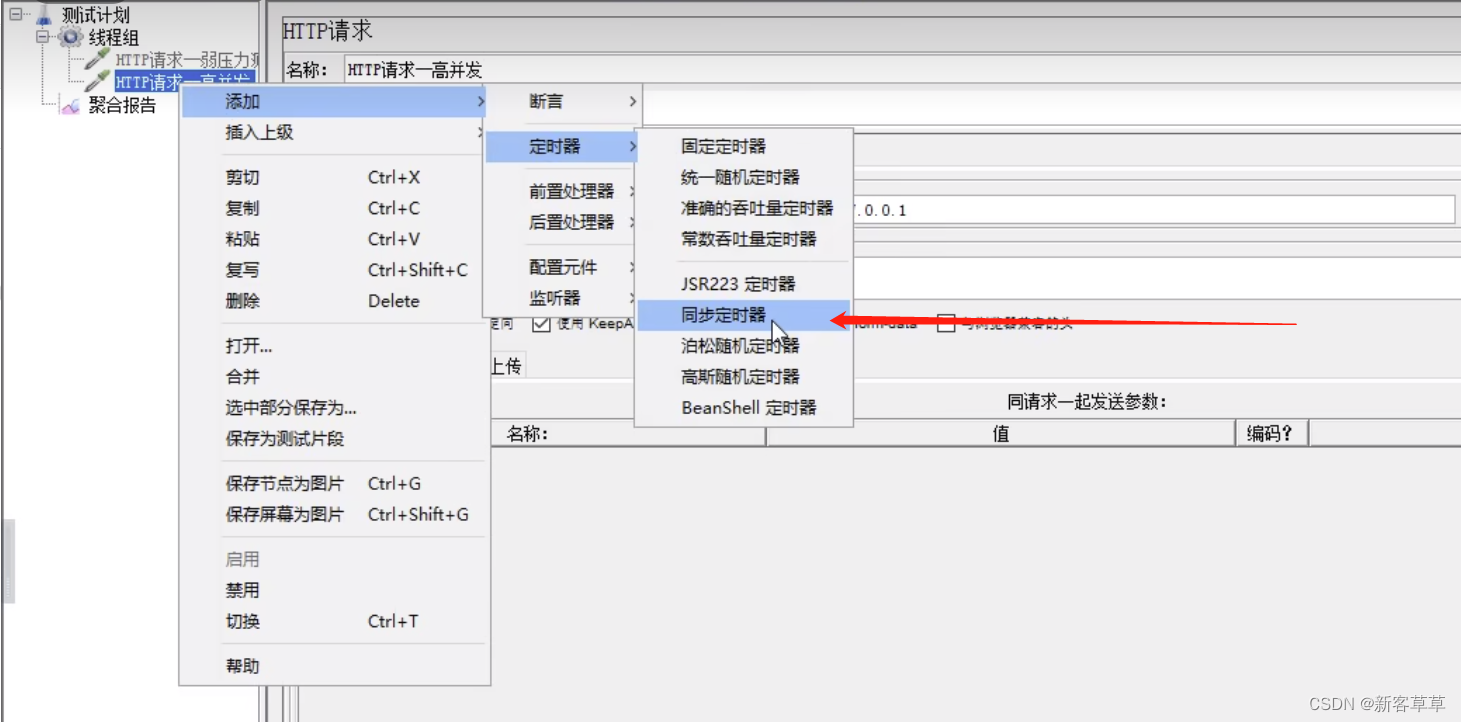Select BeanShell 定时器
Image resolution: width=1461 pixels, height=722 pixels.
(744, 408)
